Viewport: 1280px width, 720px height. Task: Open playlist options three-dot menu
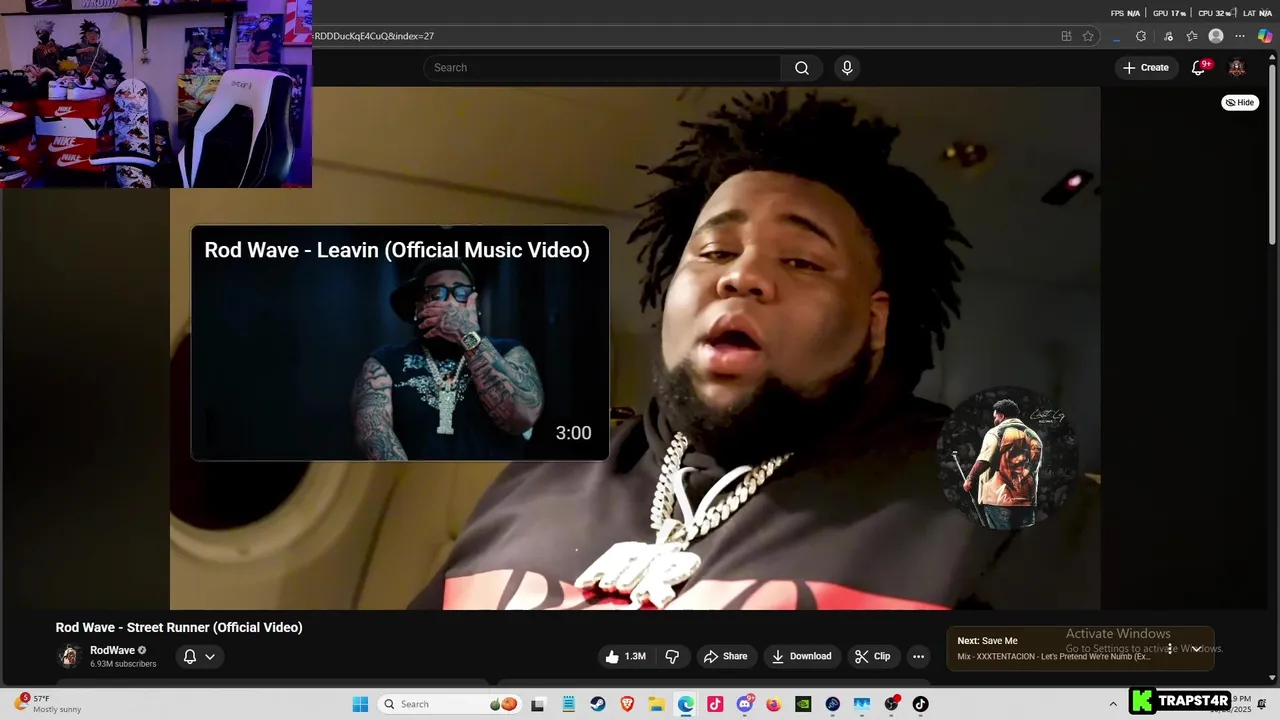point(1169,648)
